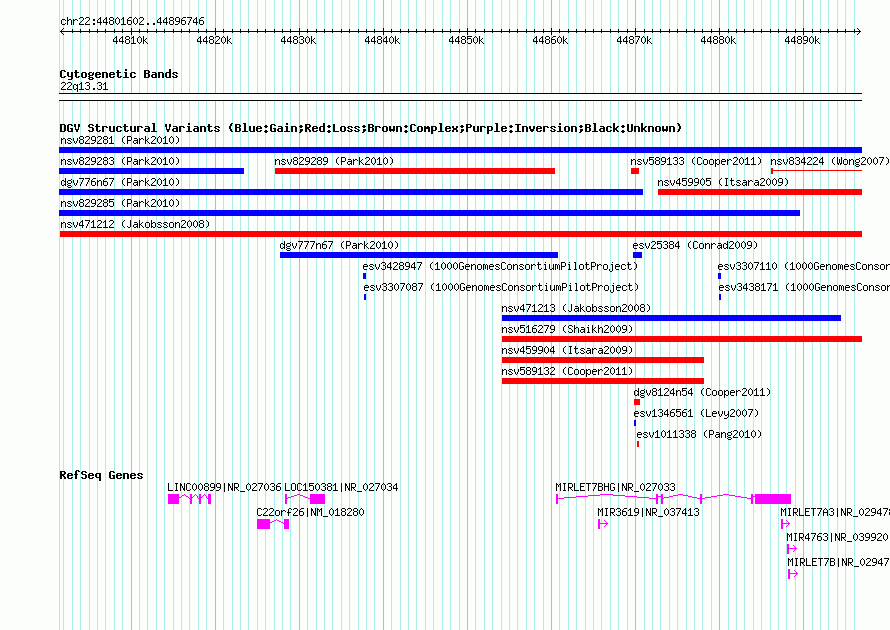Click the 44880k ruler tick
Viewport: 890px width, 630px height.
tap(719, 40)
